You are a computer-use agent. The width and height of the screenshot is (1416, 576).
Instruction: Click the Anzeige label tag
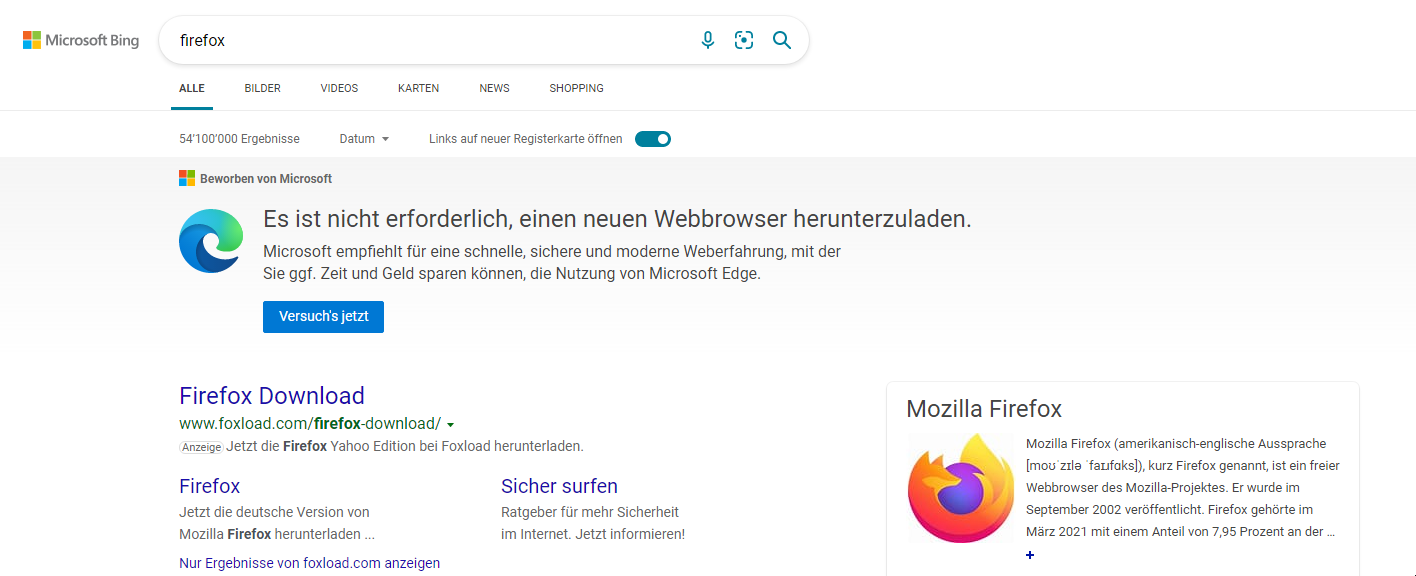pos(201,447)
